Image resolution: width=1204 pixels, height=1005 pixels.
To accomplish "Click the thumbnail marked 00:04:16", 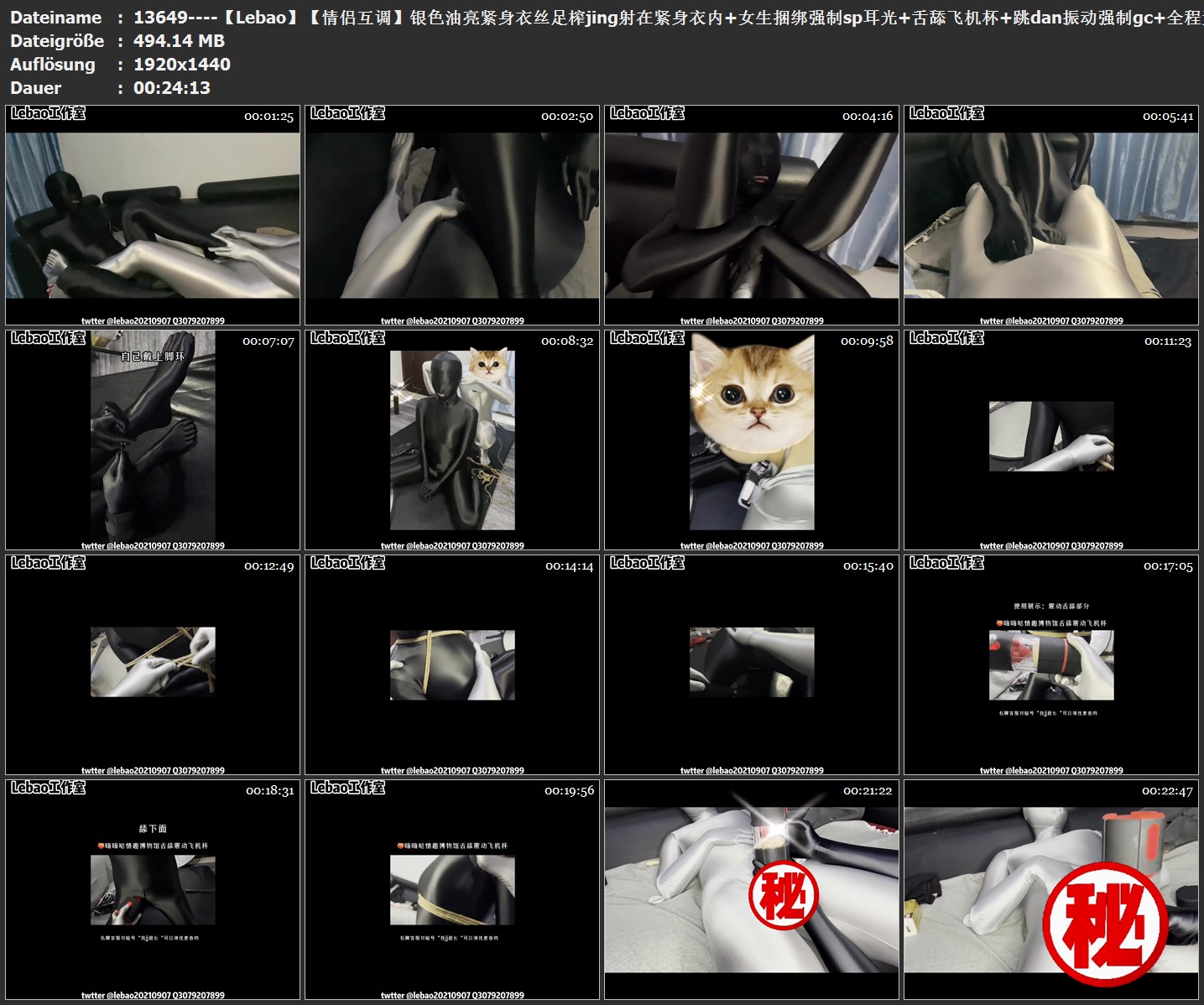I will pyautogui.click(x=752, y=216).
